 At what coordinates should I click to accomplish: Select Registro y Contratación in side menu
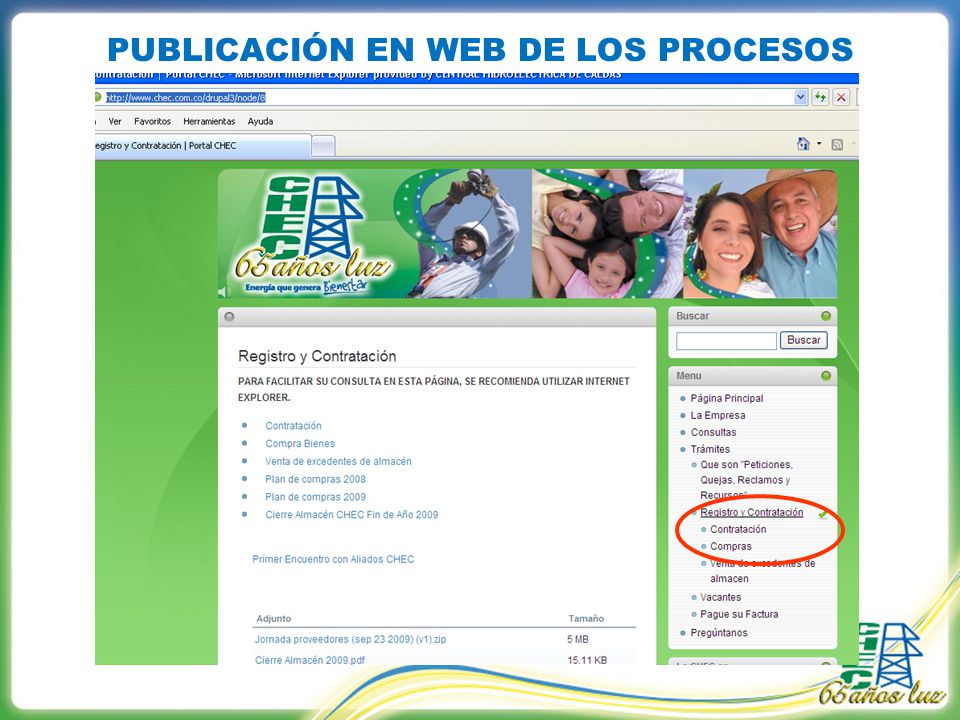click(x=752, y=512)
